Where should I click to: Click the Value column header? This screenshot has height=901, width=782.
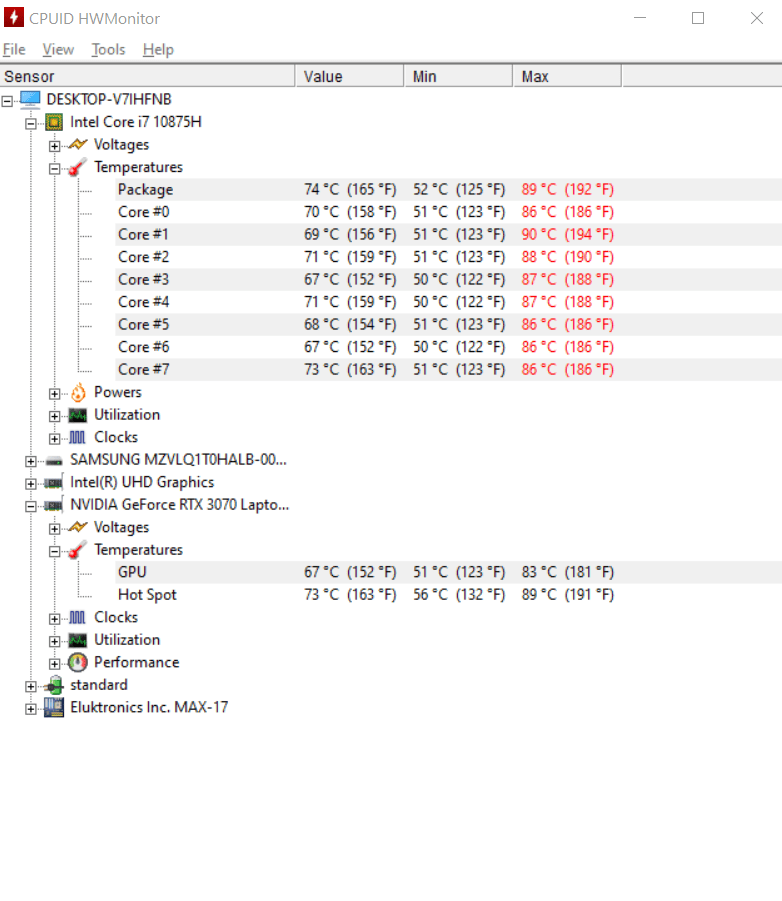pyautogui.click(x=350, y=76)
